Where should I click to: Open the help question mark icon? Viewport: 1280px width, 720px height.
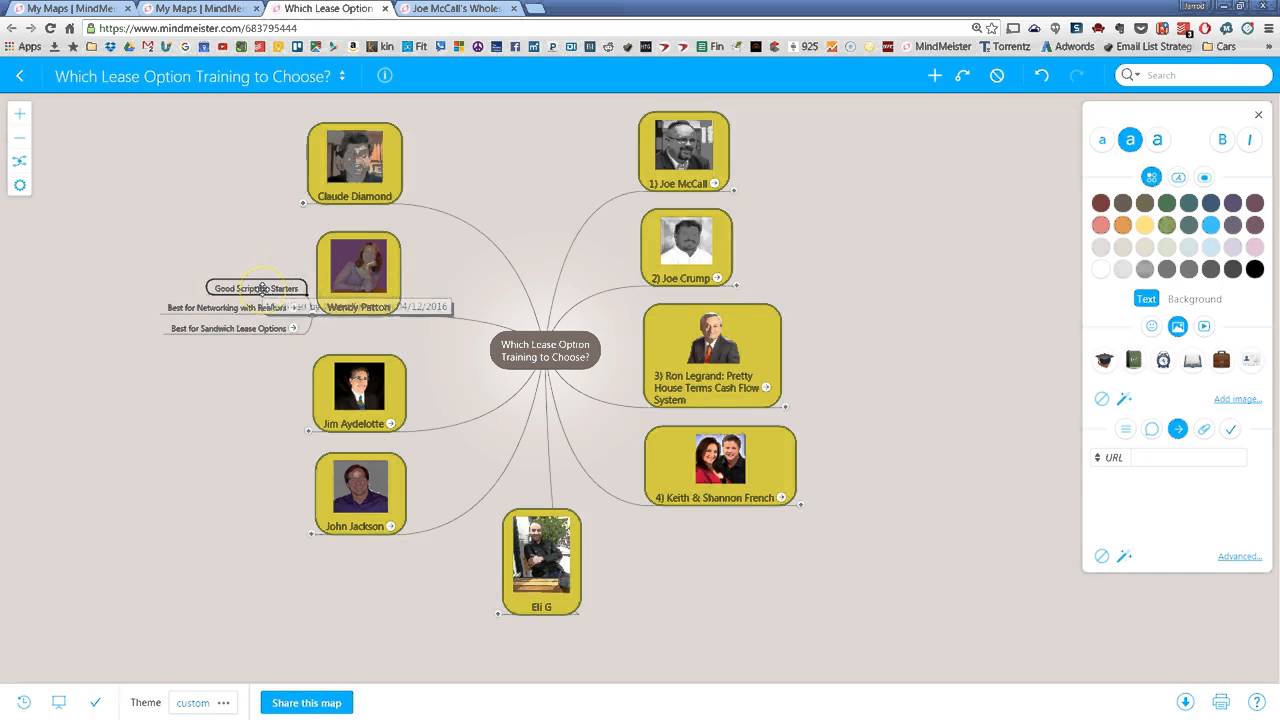point(1257,702)
